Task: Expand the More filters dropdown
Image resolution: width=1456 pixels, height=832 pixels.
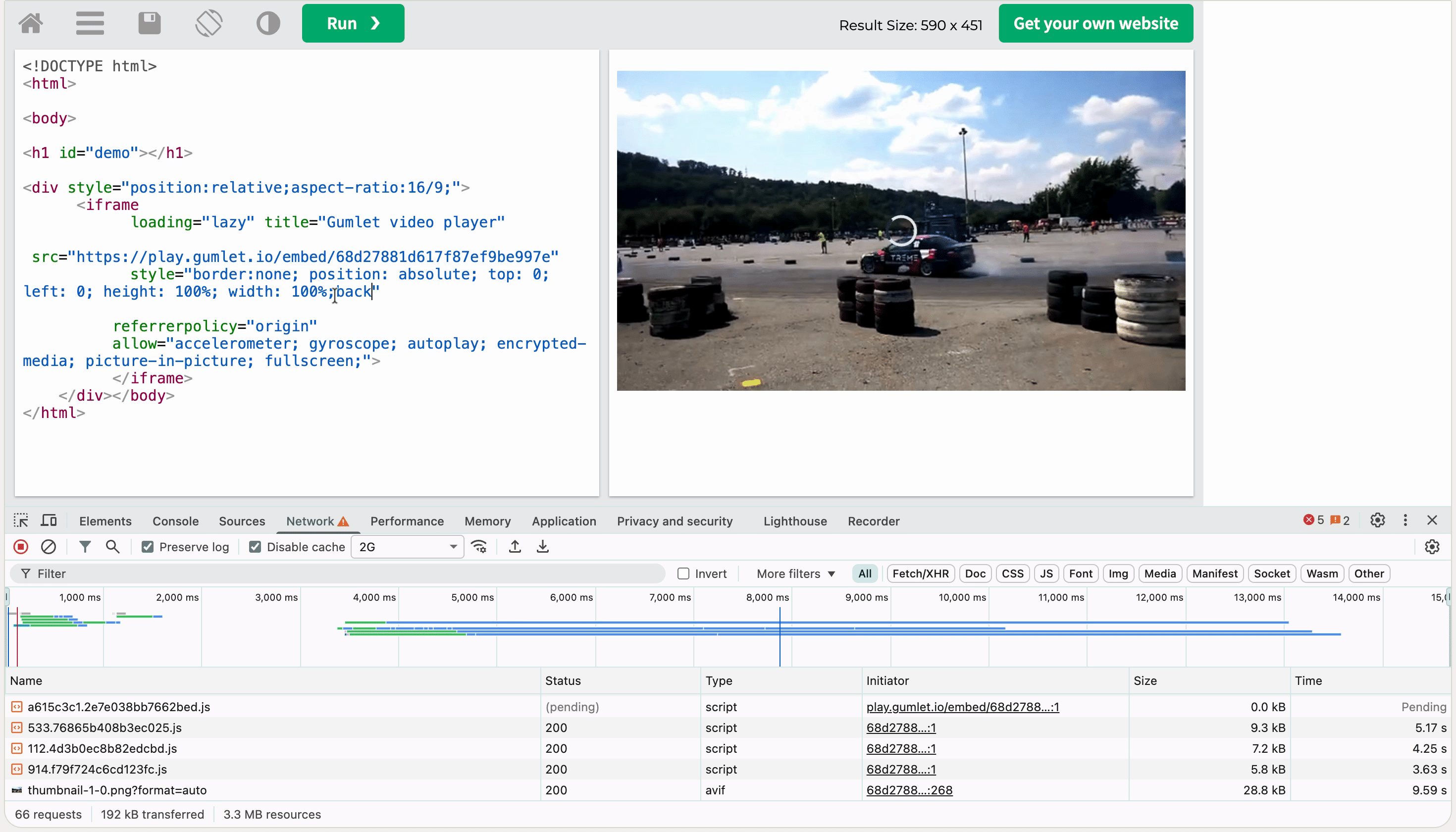Action: pyautogui.click(x=795, y=573)
